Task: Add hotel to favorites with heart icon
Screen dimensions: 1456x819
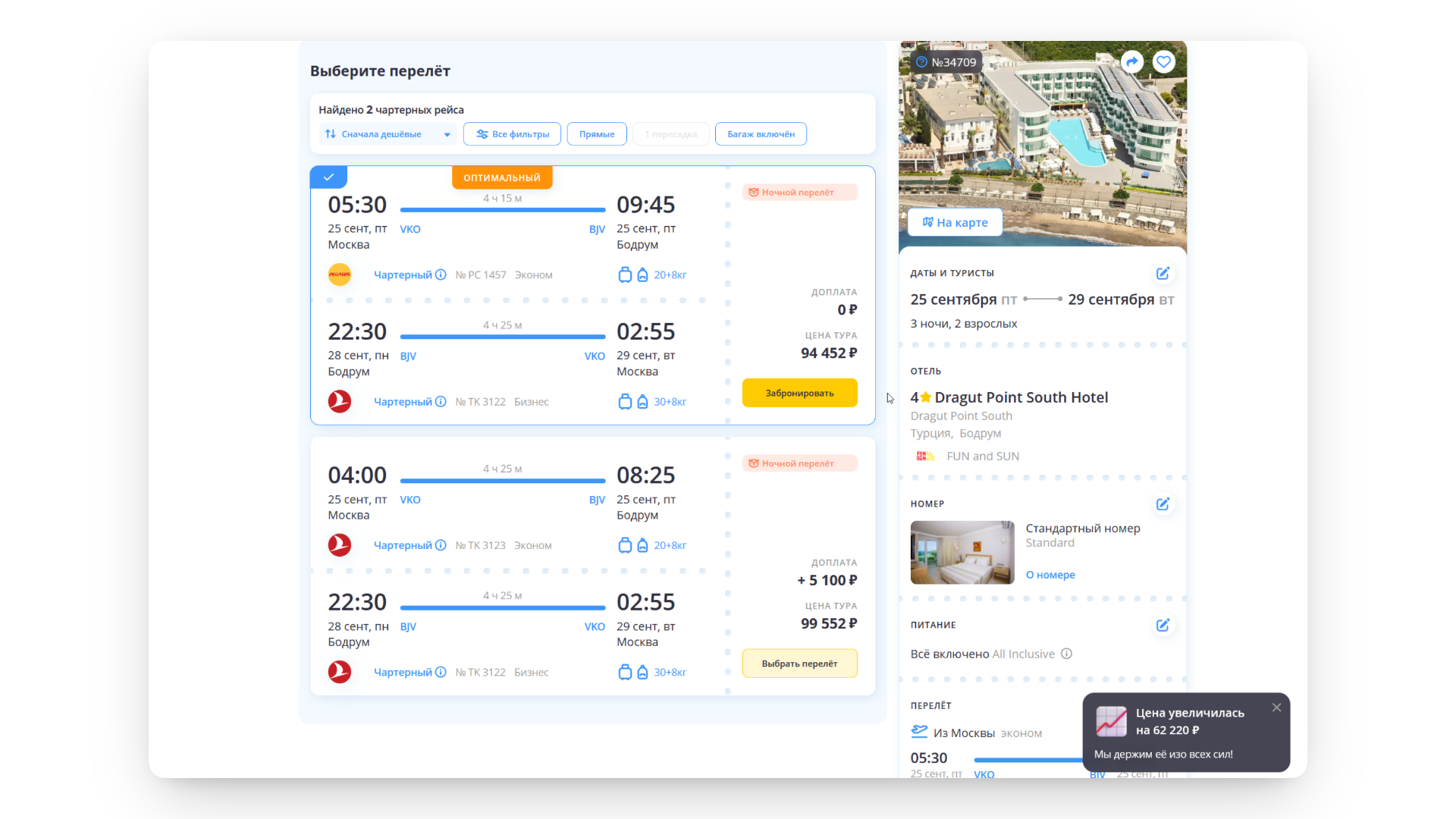Action: (1163, 62)
